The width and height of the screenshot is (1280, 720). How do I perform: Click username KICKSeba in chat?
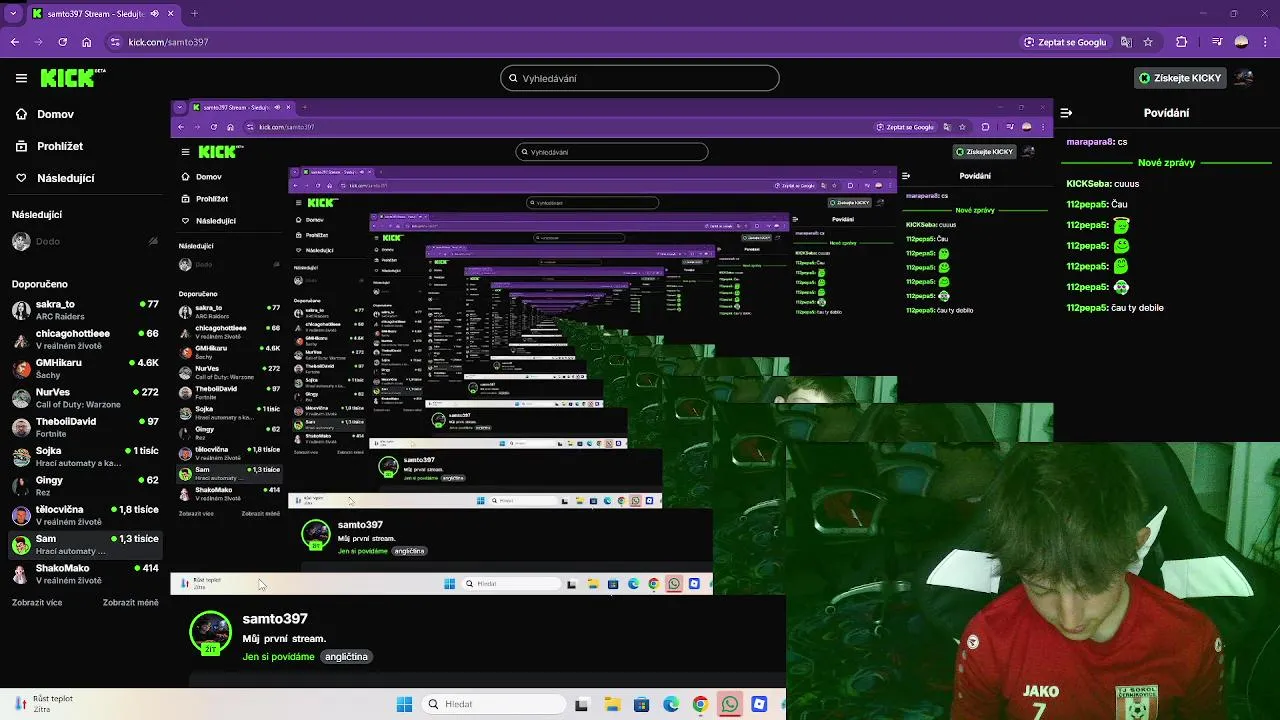point(1088,184)
